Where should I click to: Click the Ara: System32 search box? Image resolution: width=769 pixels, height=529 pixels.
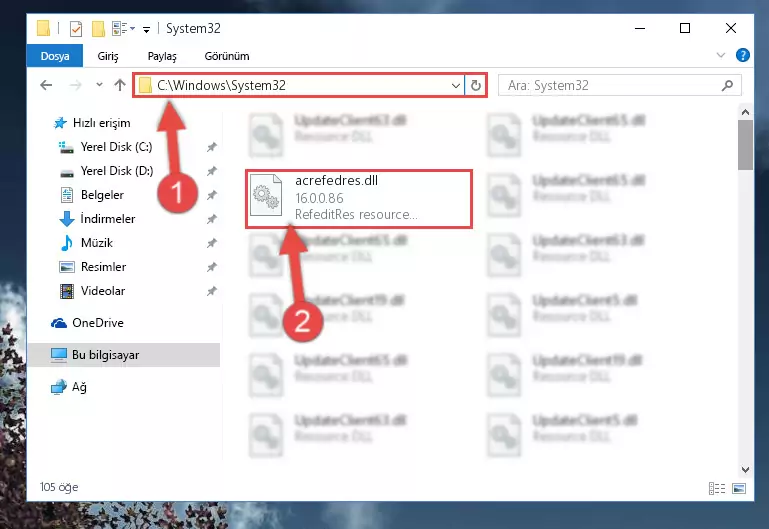pos(619,85)
